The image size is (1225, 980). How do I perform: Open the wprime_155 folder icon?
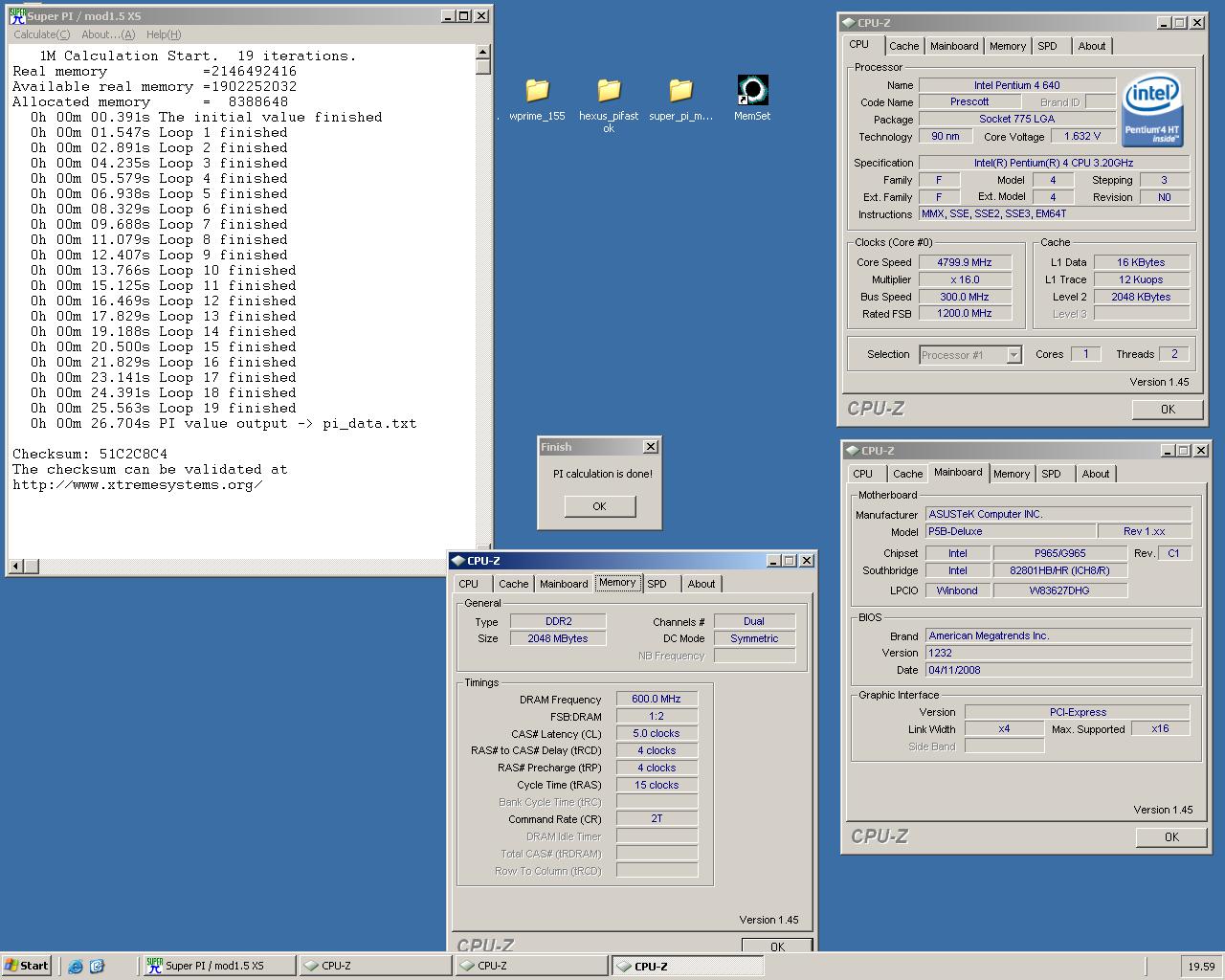(x=537, y=91)
